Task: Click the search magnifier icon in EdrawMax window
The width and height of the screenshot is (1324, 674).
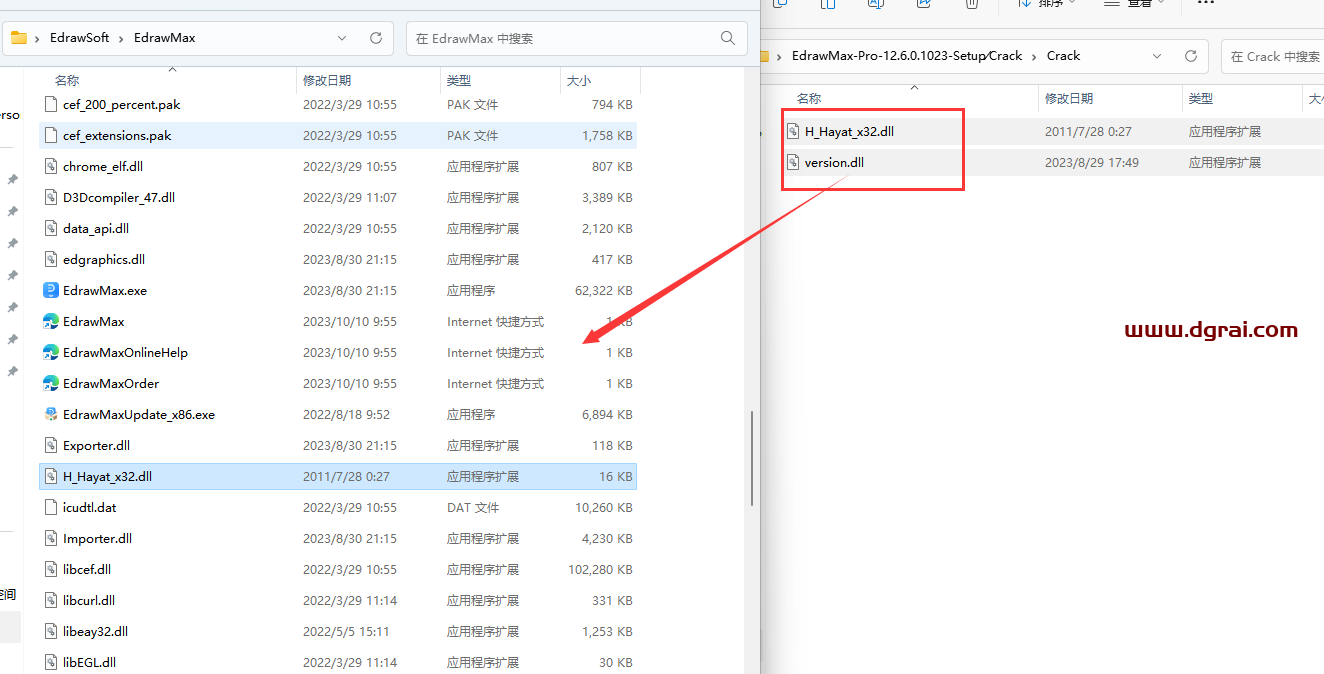Action: (x=728, y=38)
